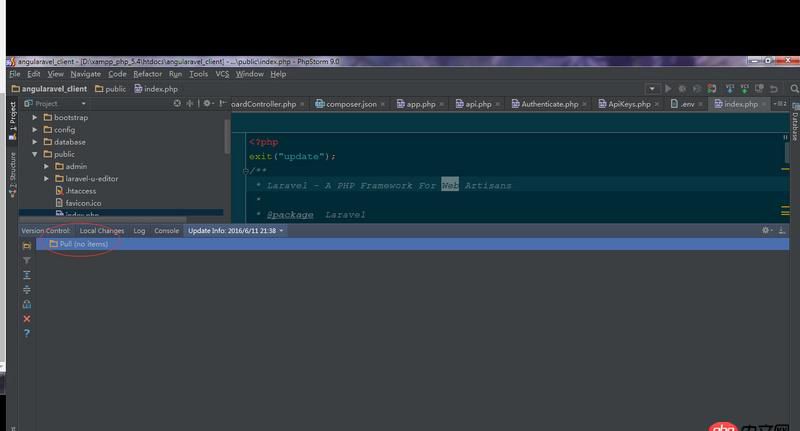Click the VCS Commit Changes icon
The width and height of the screenshot is (800, 431).
tap(744, 88)
